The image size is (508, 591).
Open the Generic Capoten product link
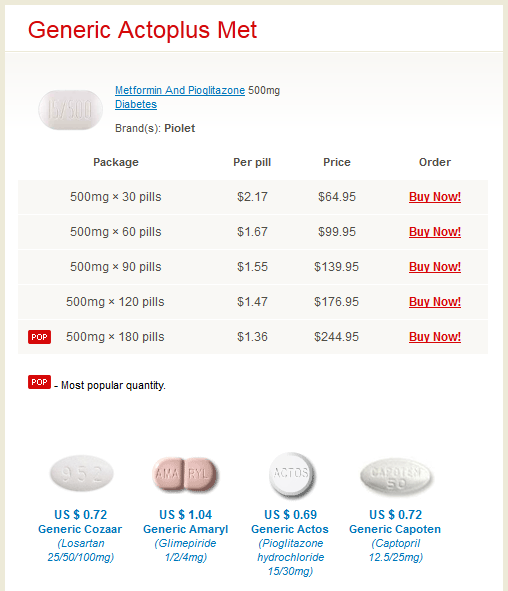[x=395, y=529]
